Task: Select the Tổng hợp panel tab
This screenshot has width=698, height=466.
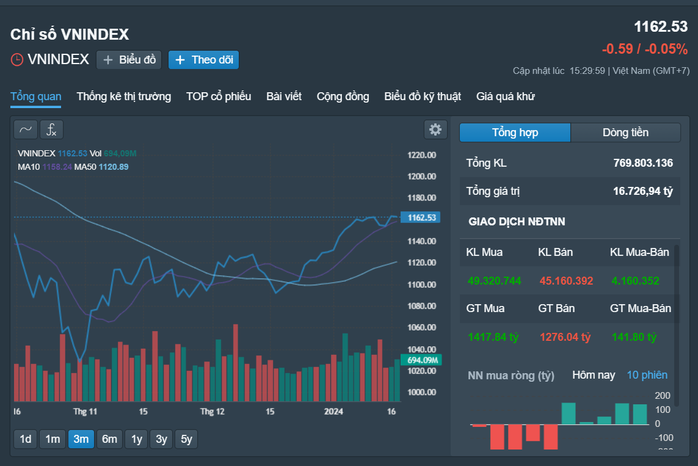Action: pos(515,133)
